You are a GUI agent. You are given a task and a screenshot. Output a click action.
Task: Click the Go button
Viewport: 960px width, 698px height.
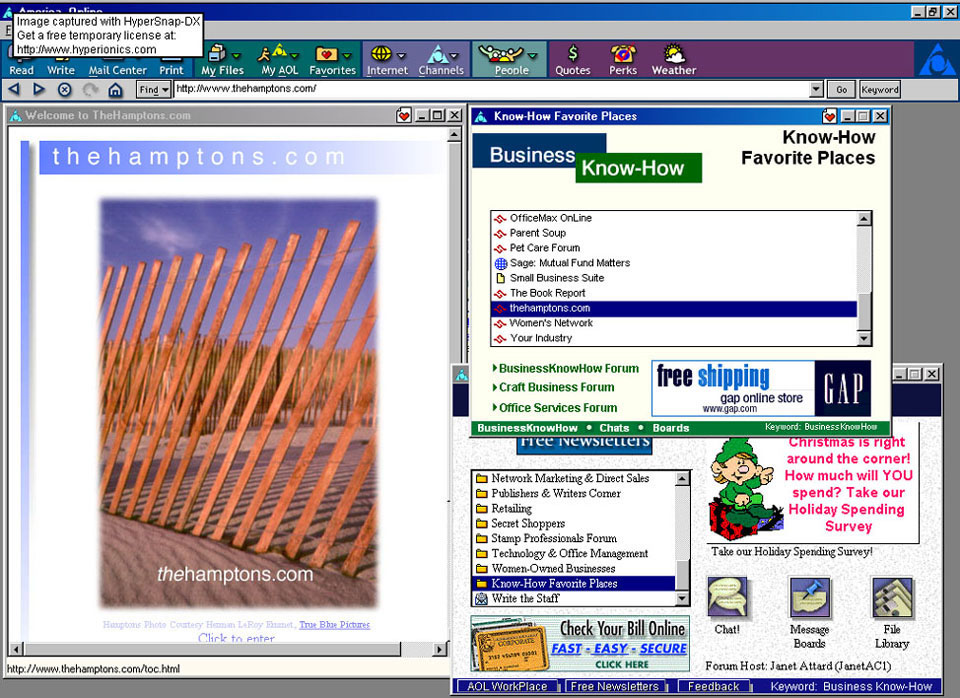click(841, 90)
